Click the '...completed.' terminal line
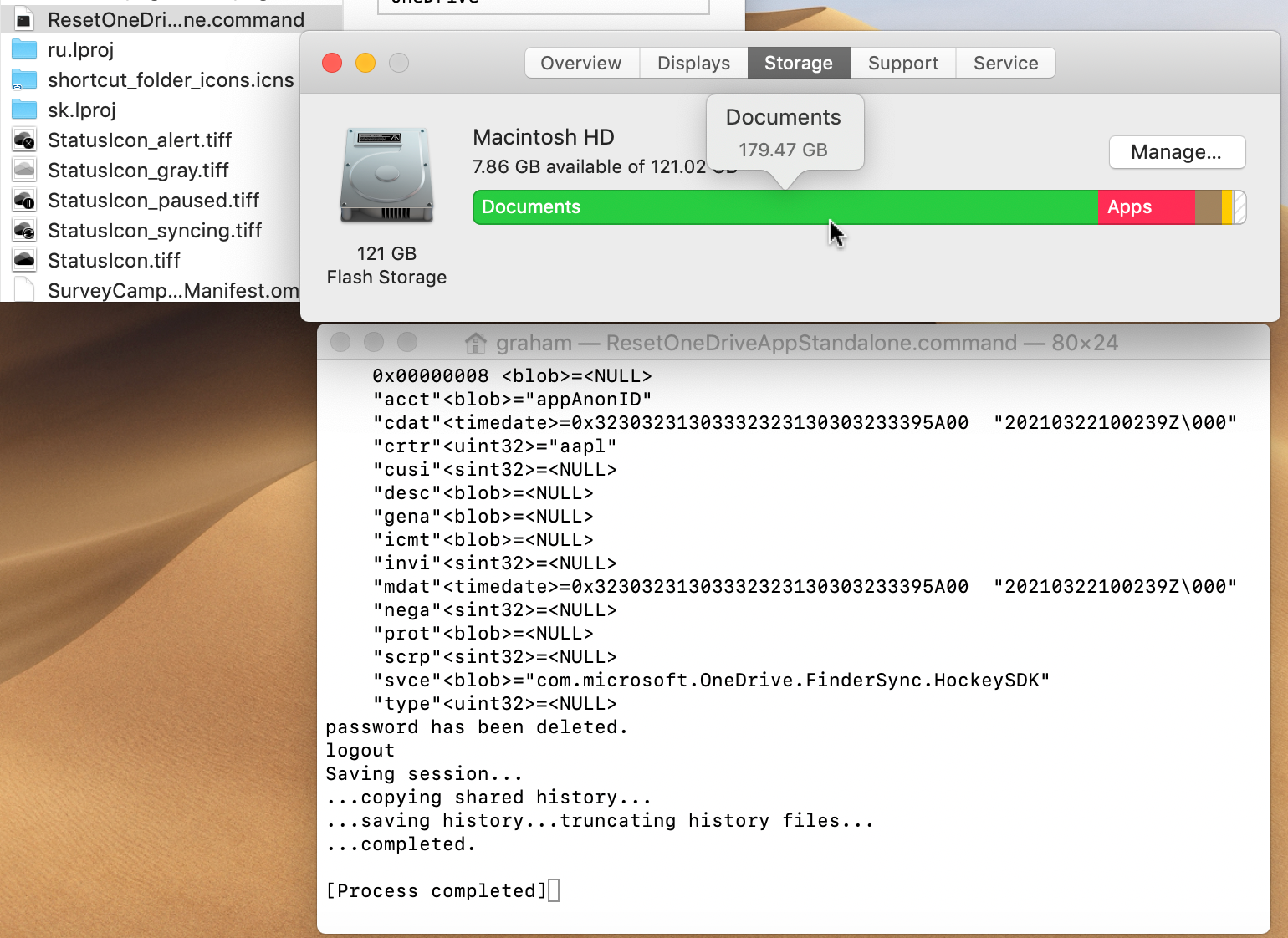The width and height of the screenshot is (1288, 938). tap(401, 844)
